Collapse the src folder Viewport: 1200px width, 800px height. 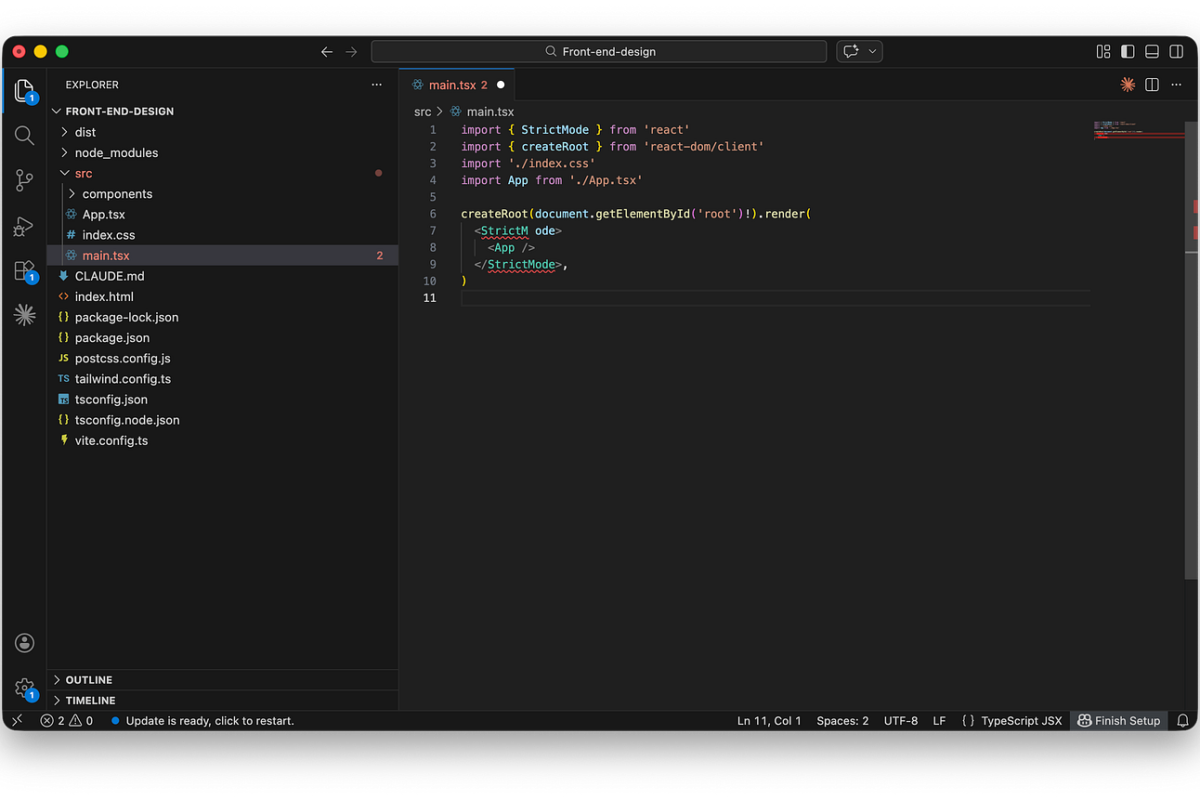click(x=83, y=173)
